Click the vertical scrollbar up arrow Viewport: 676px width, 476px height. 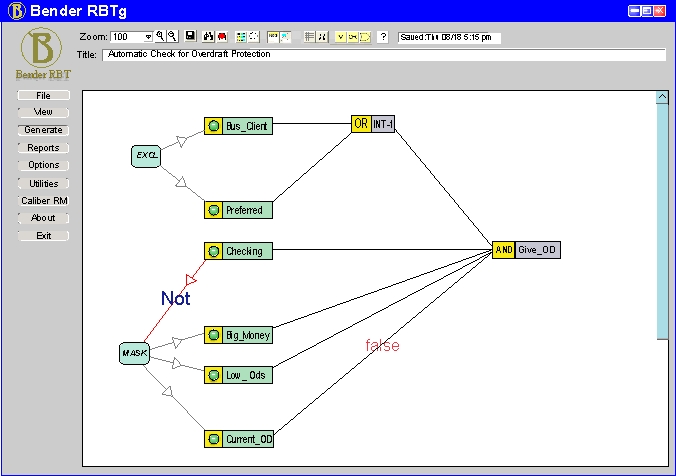[662, 97]
